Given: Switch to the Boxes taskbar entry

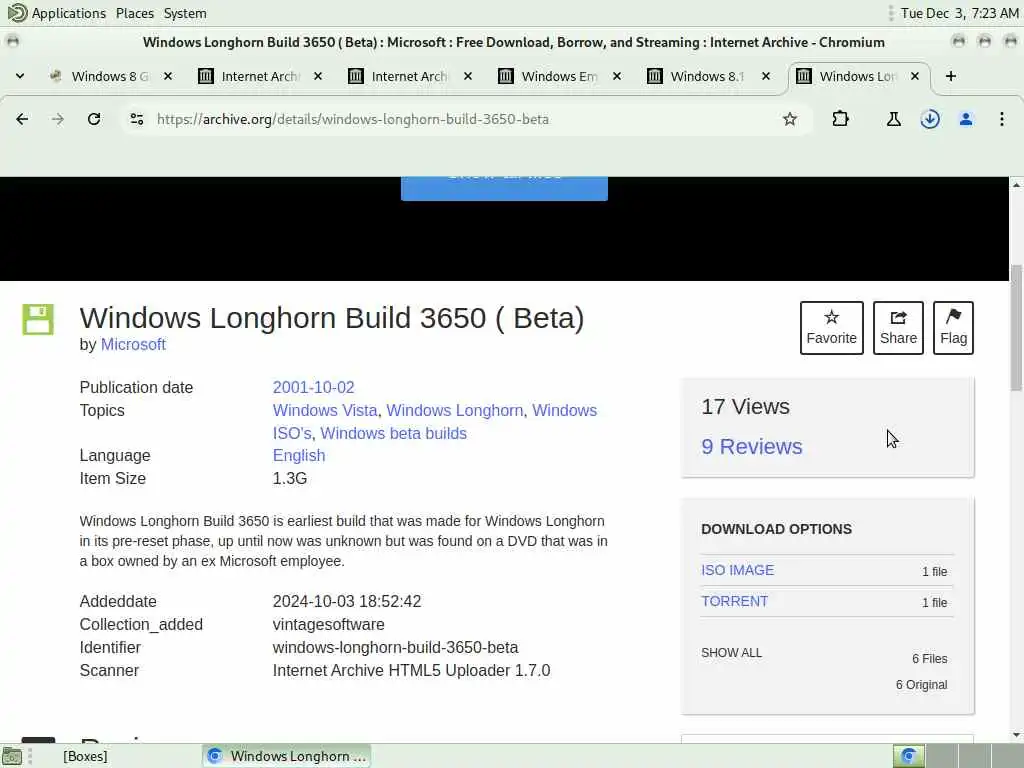Looking at the screenshot, I should pos(85,756).
